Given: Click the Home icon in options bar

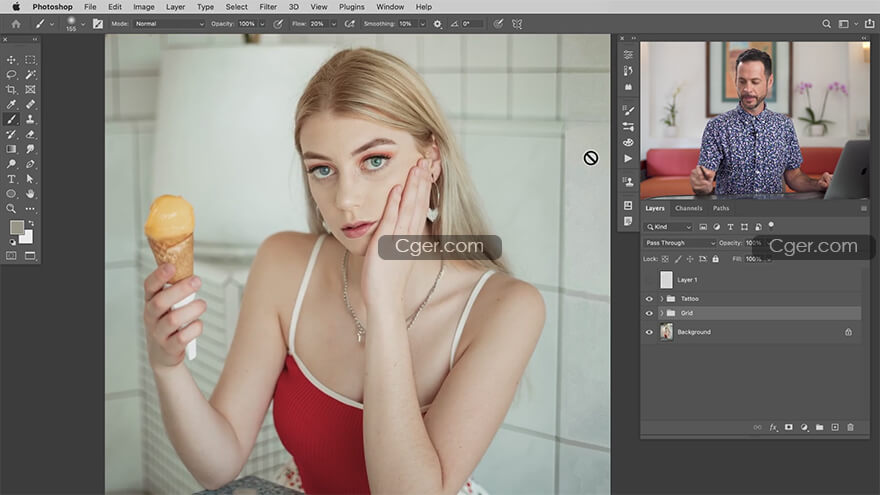Looking at the screenshot, I should [x=16, y=24].
